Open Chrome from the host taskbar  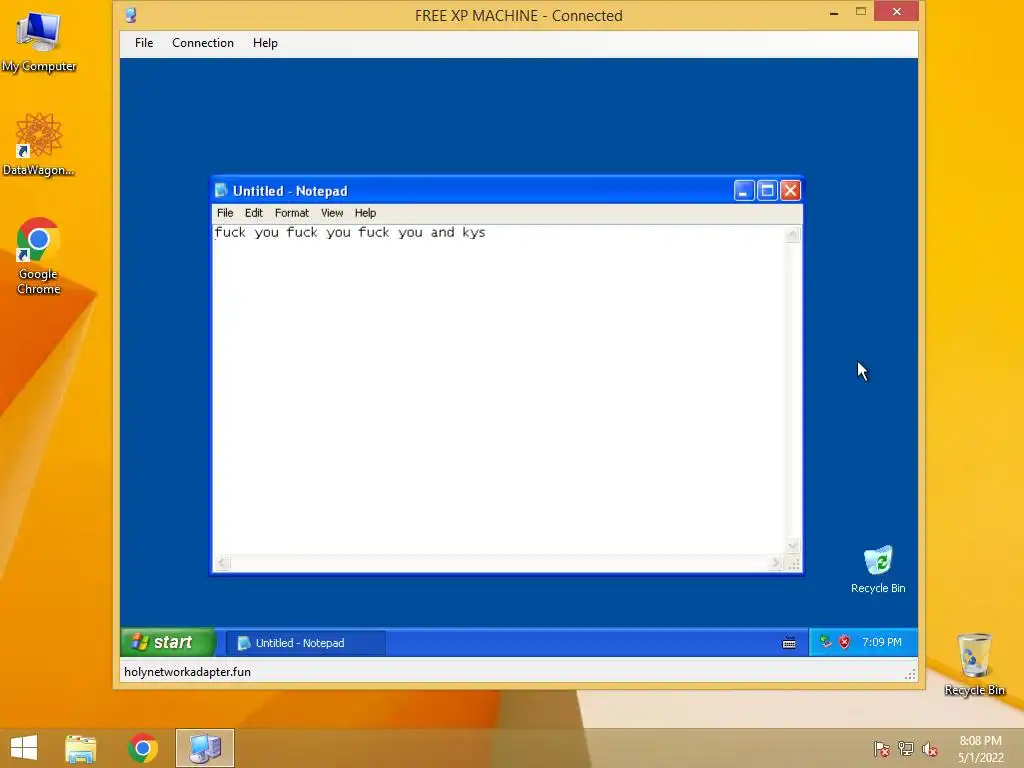pyautogui.click(x=143, y=748)
